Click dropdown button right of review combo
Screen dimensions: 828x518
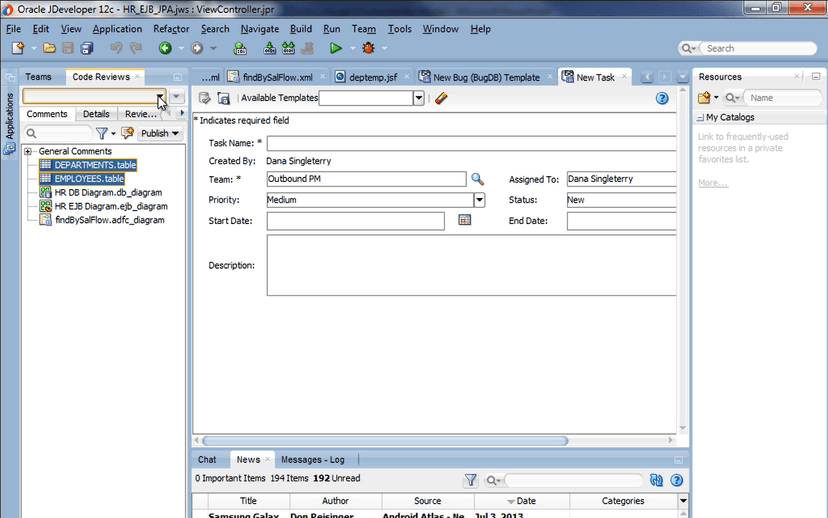[176, 97]
